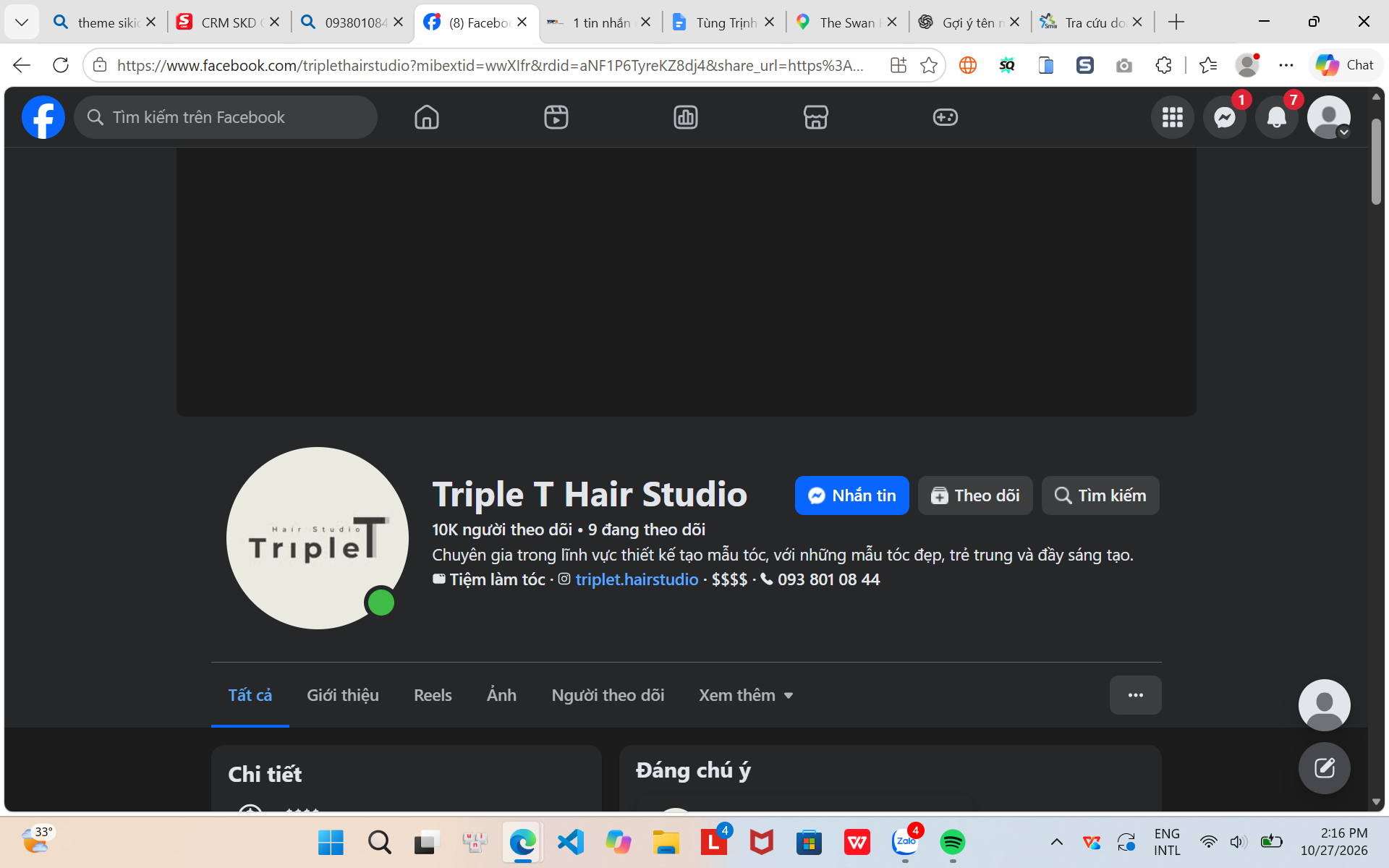
Task: Open browser Settings and more menu
Action: click(1286, 65)
